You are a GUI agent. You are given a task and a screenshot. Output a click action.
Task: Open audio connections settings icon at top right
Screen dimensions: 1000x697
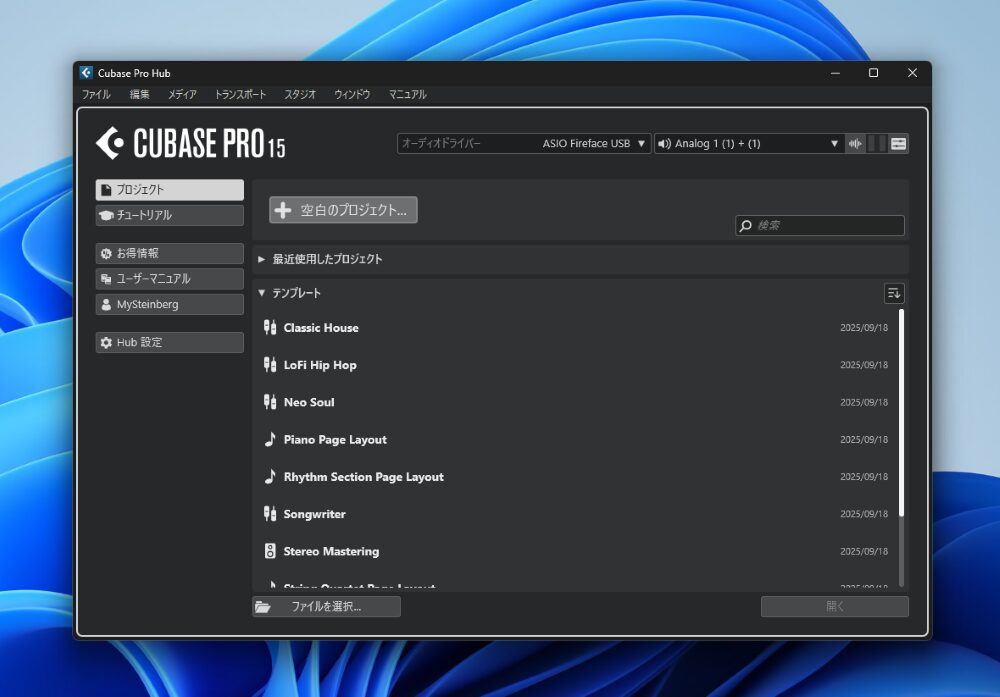pos(899,143)
